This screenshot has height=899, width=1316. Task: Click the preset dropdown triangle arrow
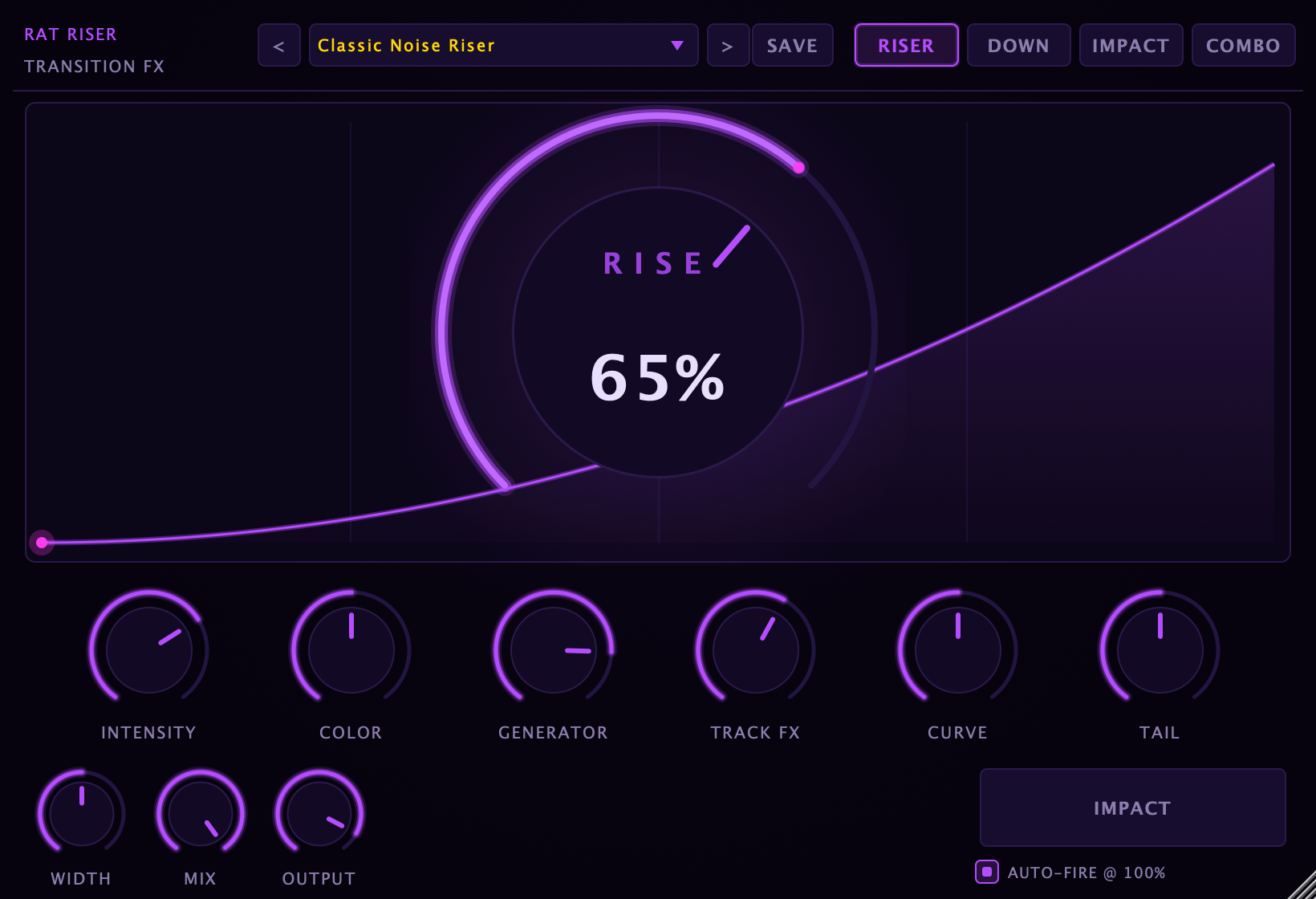[x=677, y=46]
